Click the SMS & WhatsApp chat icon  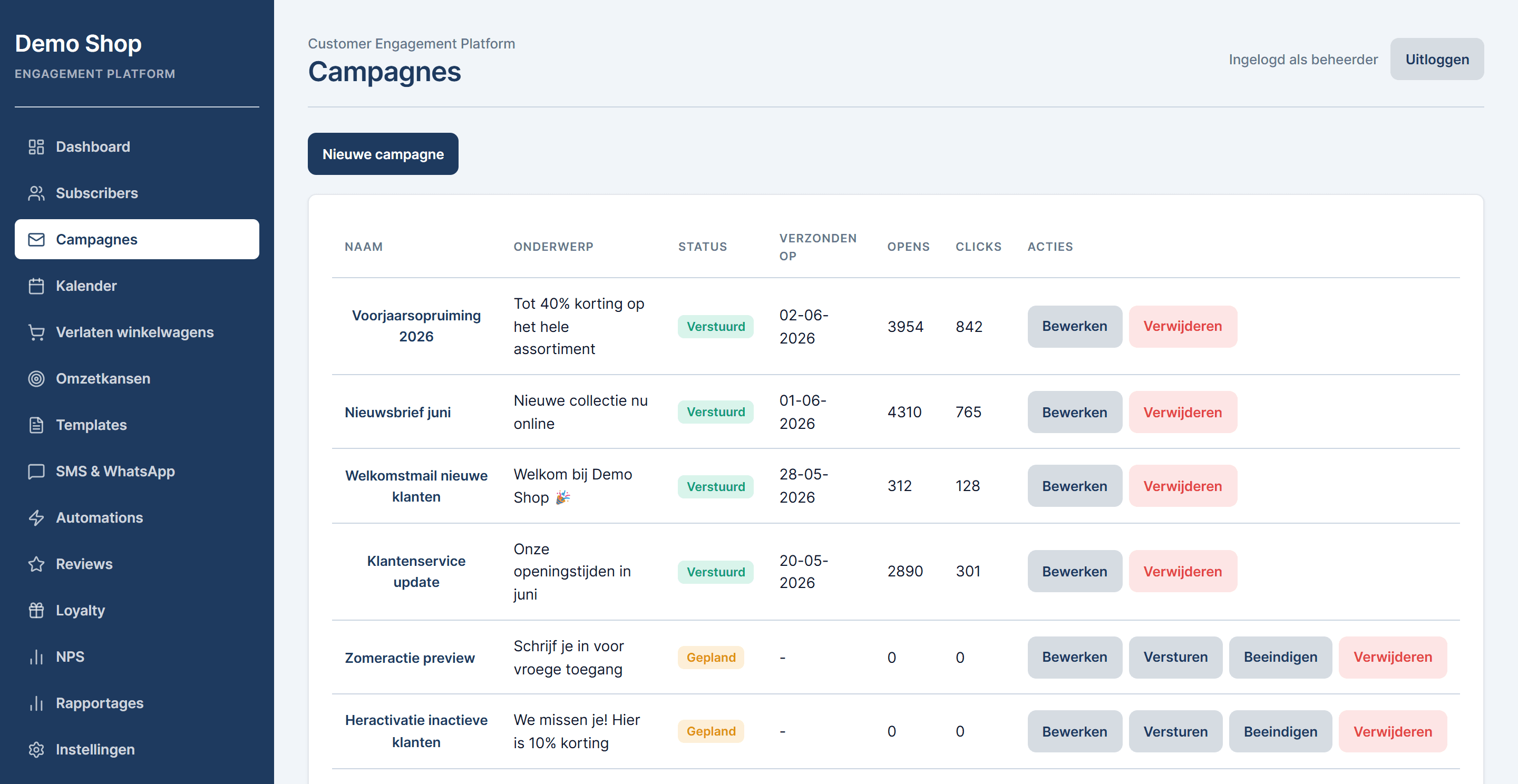(36, 471)
